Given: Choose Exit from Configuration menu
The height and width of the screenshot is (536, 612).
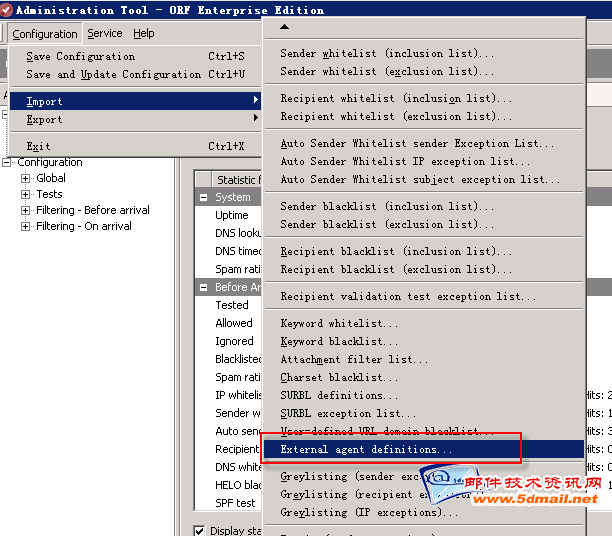Looking at the screenshot, I should point(135,146).
